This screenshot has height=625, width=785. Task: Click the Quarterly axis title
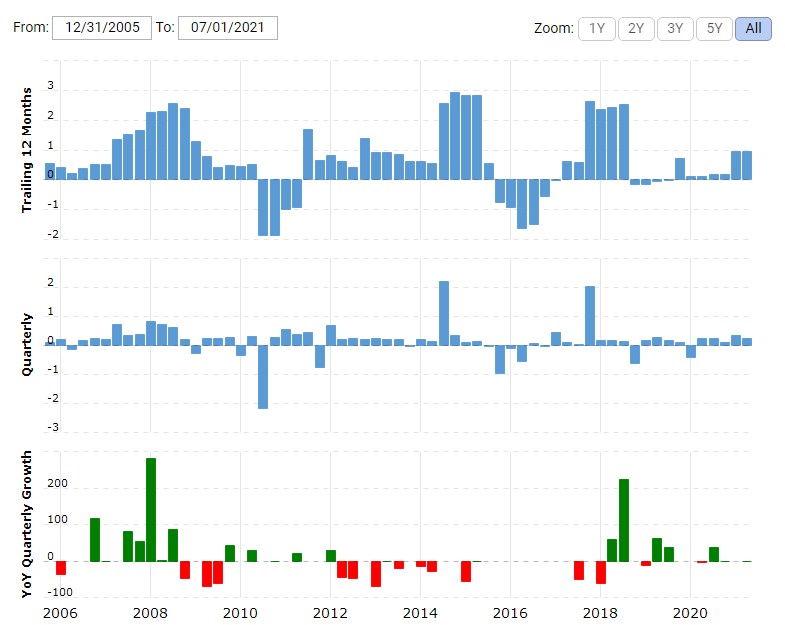26,345
